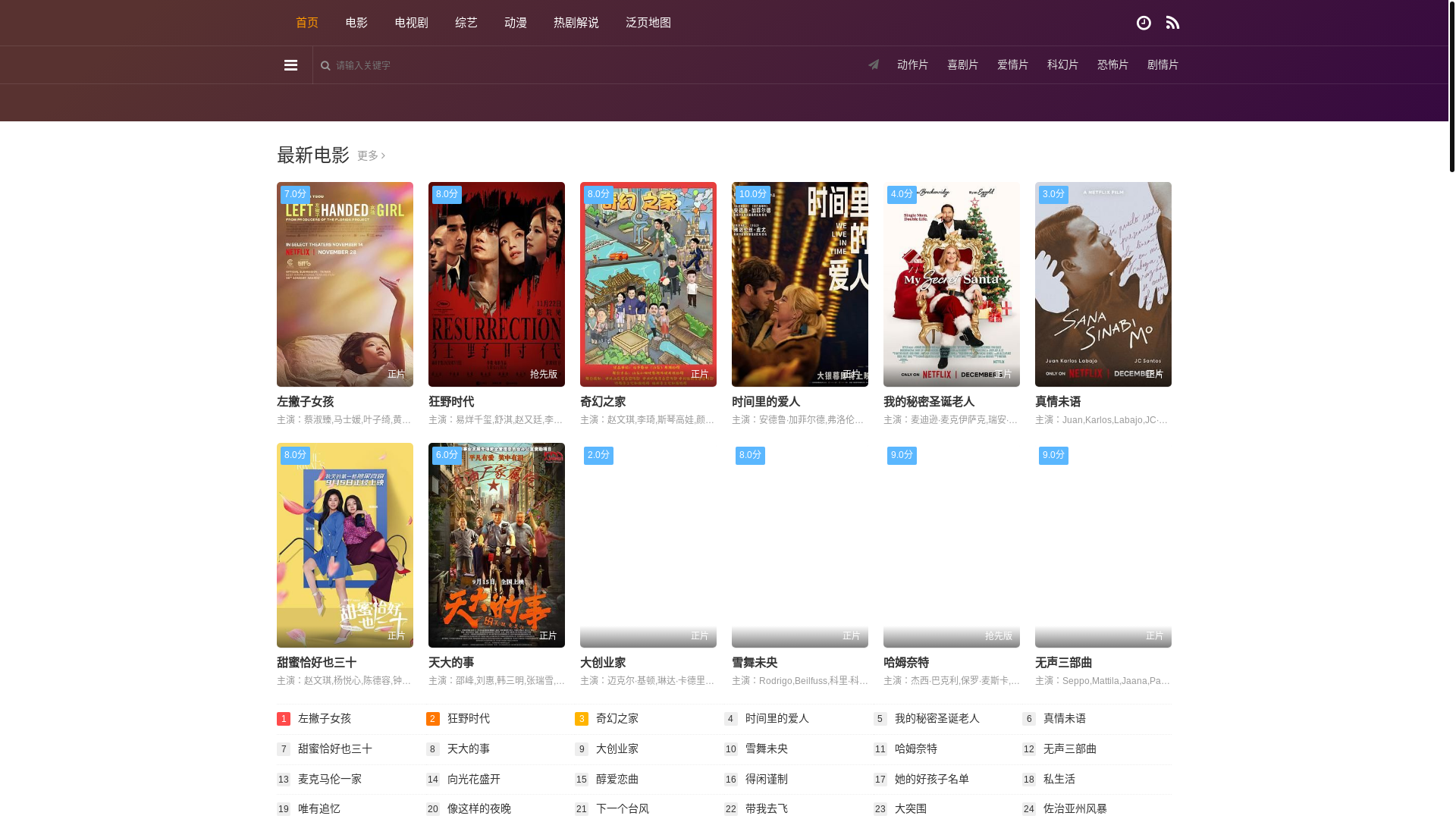
Task: Open the hamburger menu icon
Action: [x=290, y=65]
